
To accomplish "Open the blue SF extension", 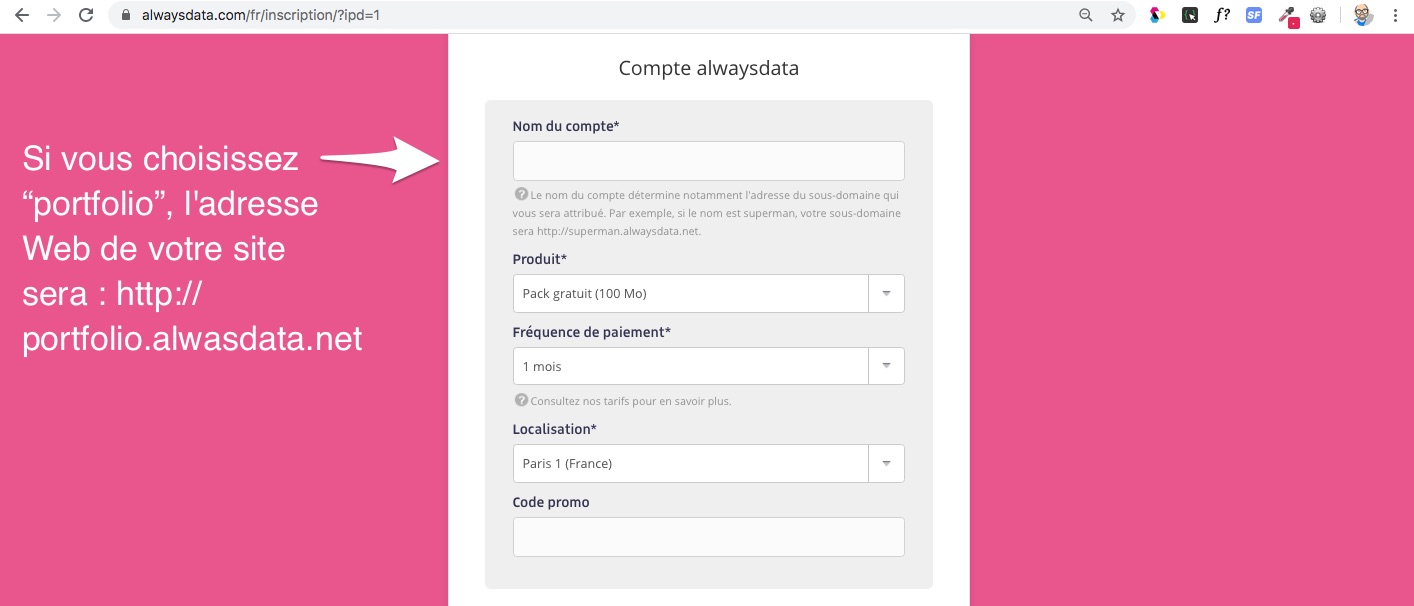I will click(1254, 16).
